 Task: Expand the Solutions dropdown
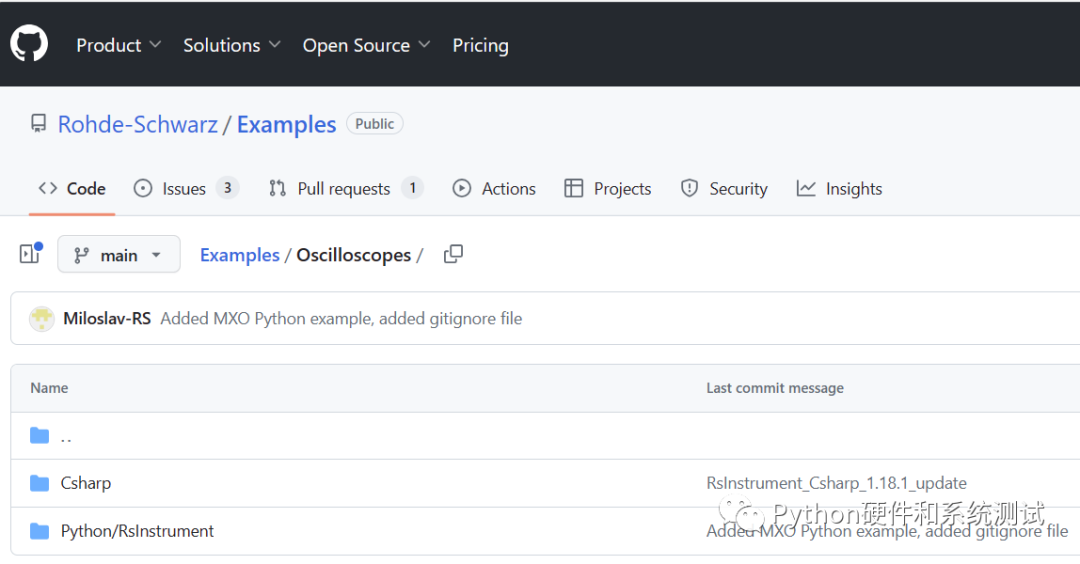[231, 45]
